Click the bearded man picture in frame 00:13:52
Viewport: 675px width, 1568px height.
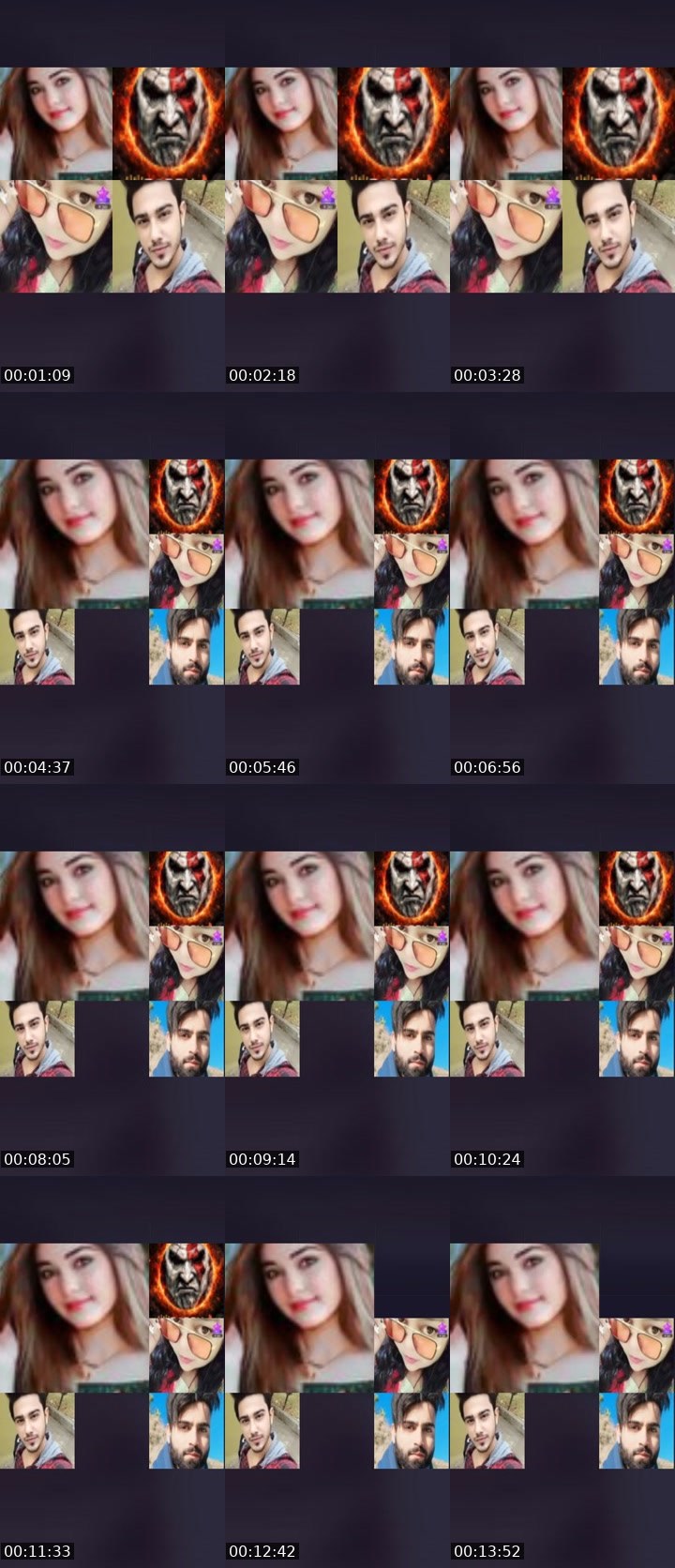click(x=637, y=1430)
